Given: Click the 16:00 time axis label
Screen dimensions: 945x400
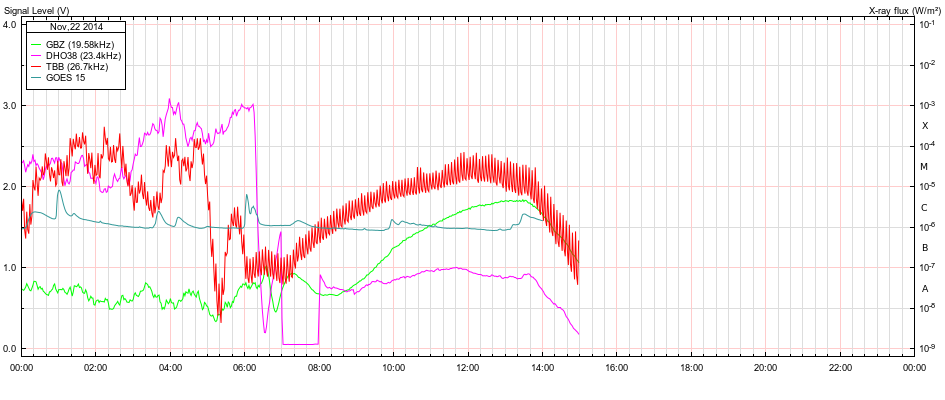Looking at the screenshot, I should pyautogui.click(x=617, y=367).
